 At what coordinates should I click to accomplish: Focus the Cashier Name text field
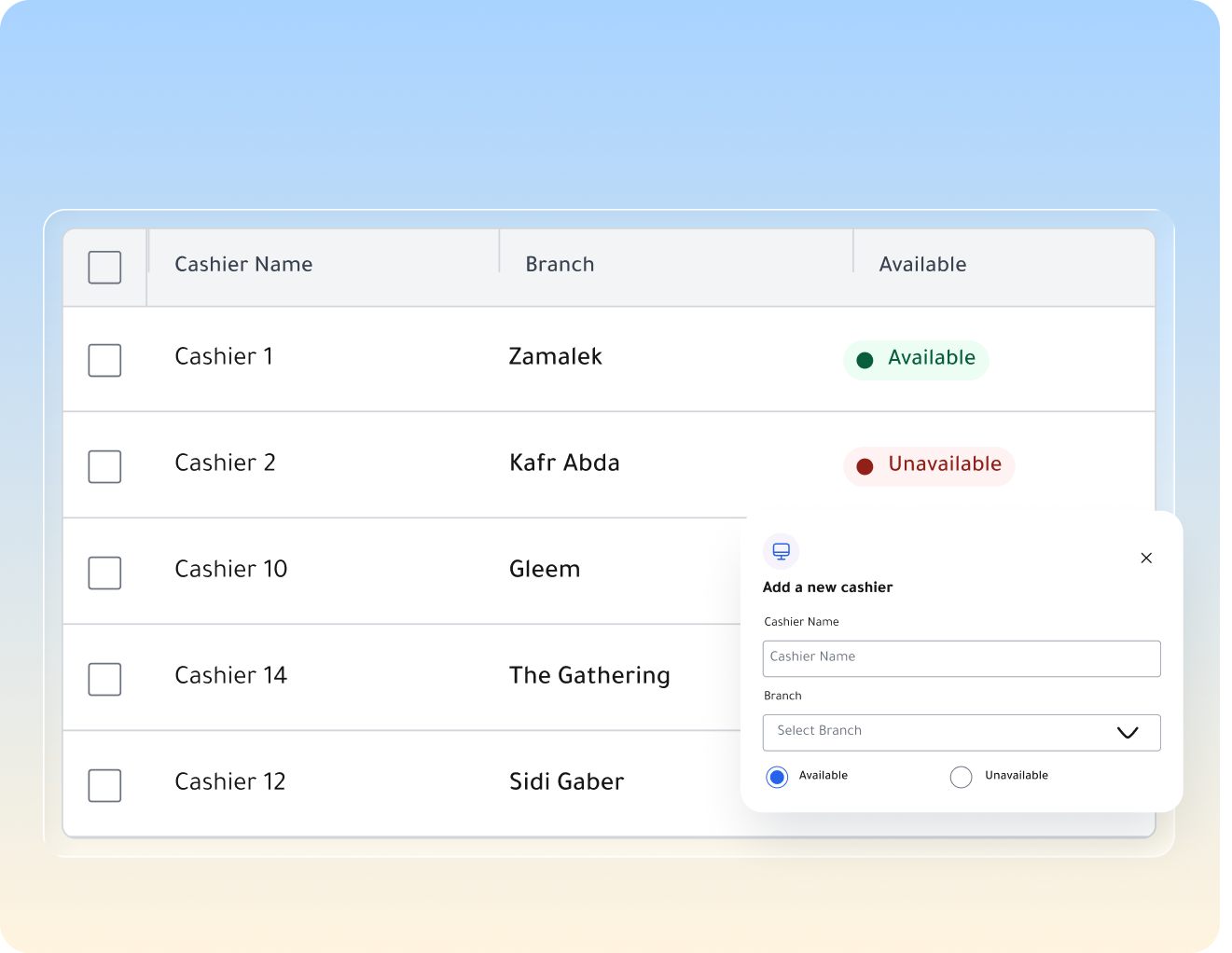(x=962, y=658)
